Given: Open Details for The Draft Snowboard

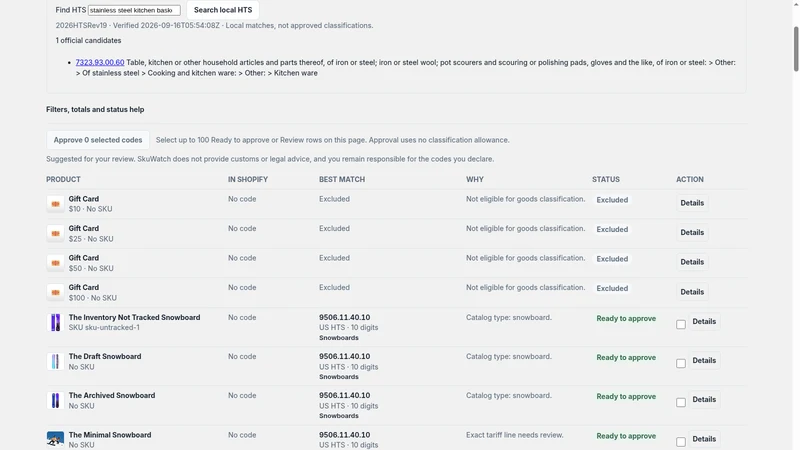Looking at the screenshot, I should pyautogui.click(x=704, y=361).
